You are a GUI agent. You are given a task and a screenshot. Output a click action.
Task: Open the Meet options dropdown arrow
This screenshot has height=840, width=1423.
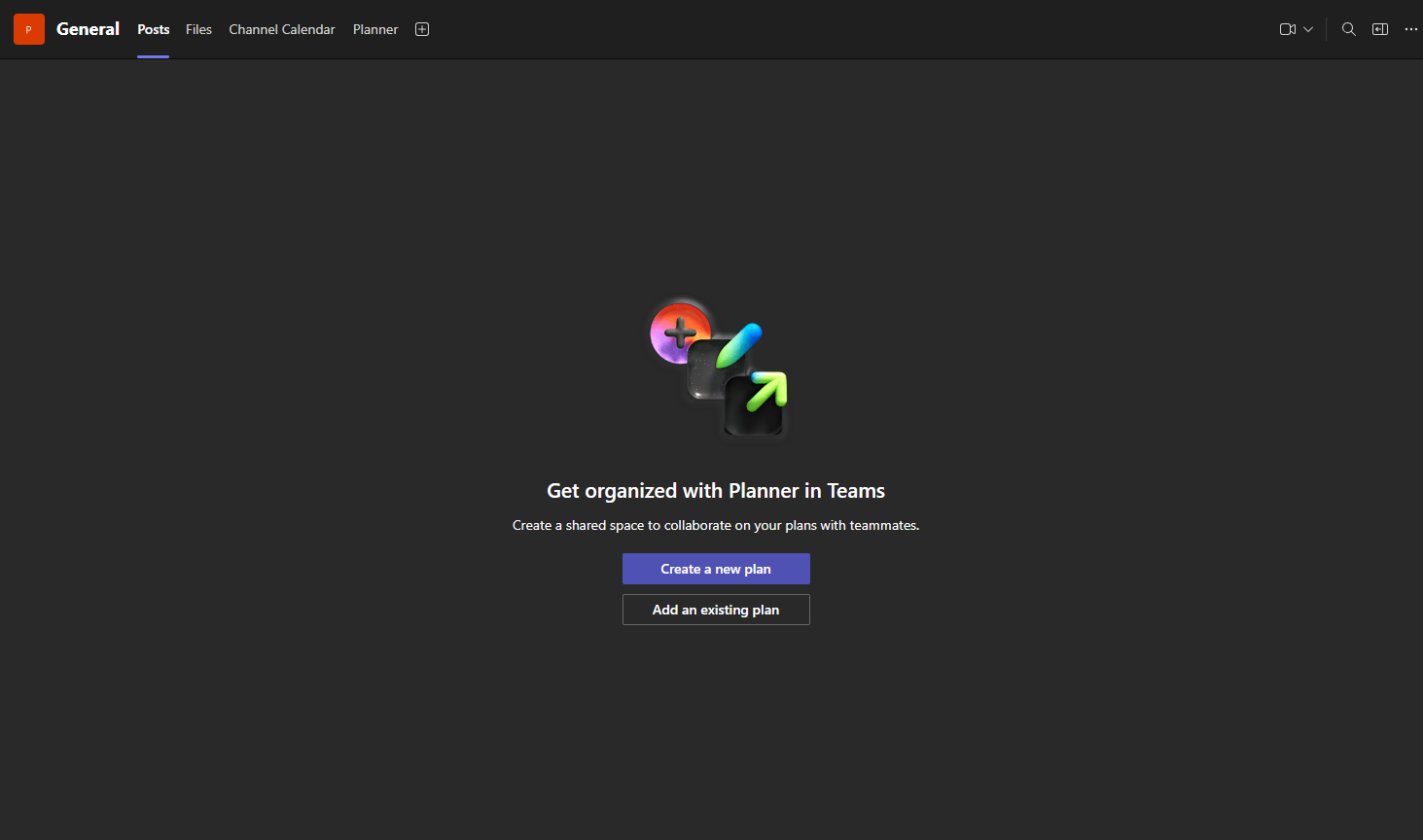click(1308, 29)
